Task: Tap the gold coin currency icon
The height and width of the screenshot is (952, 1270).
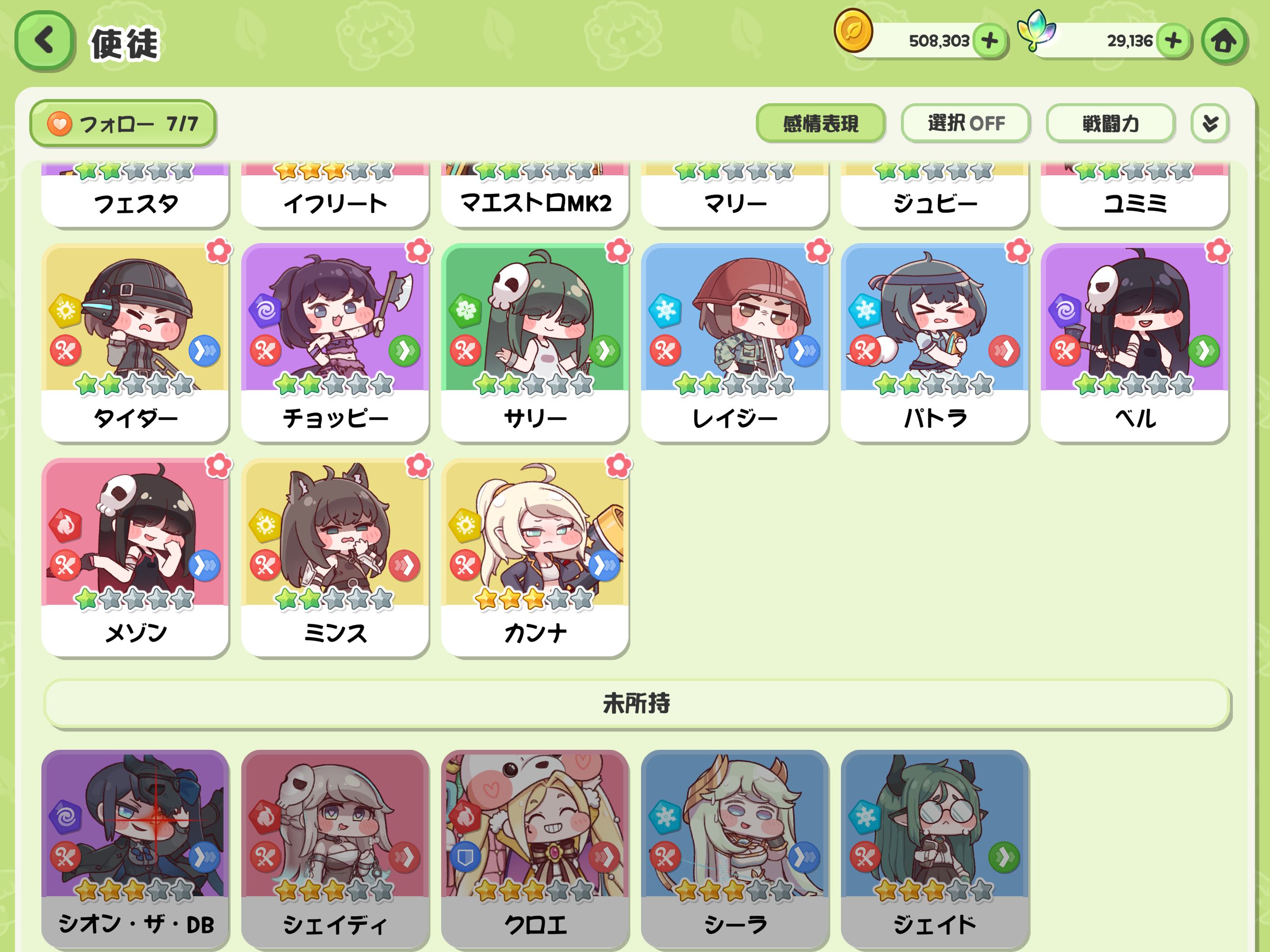Action: (854, 32)
